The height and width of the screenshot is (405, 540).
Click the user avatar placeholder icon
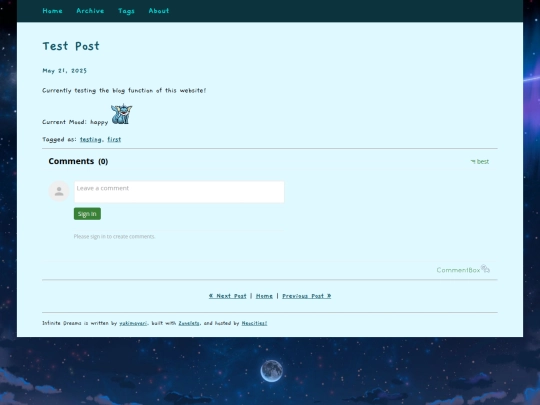(x=59, y=191)
